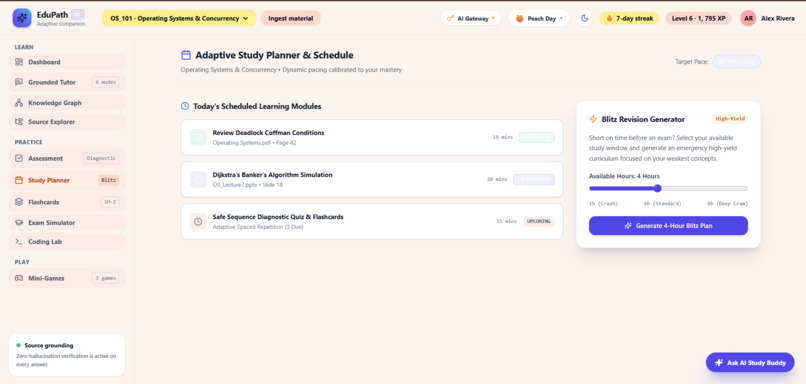Click the Source Explorer folder-tree icon
806x384 pixels.
click(x=19, y=122)
